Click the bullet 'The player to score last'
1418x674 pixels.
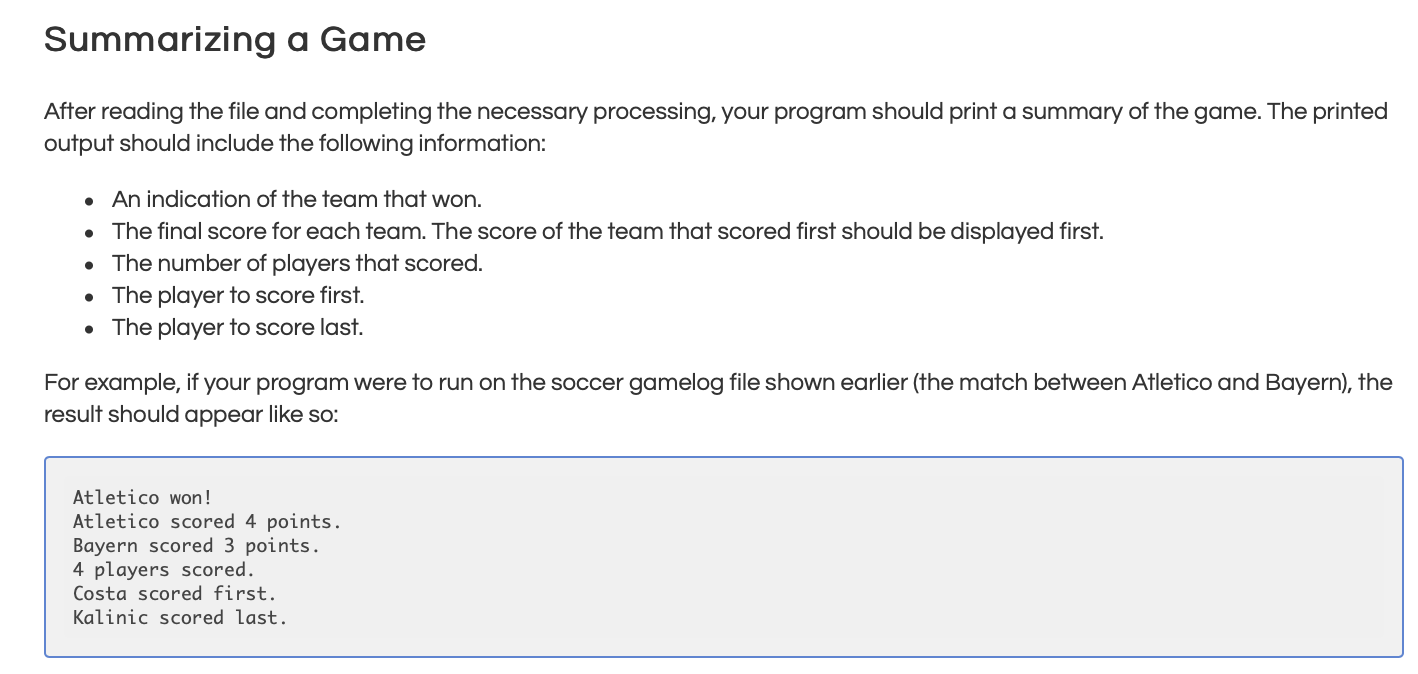pyautogui.click(x=237, y=328)
